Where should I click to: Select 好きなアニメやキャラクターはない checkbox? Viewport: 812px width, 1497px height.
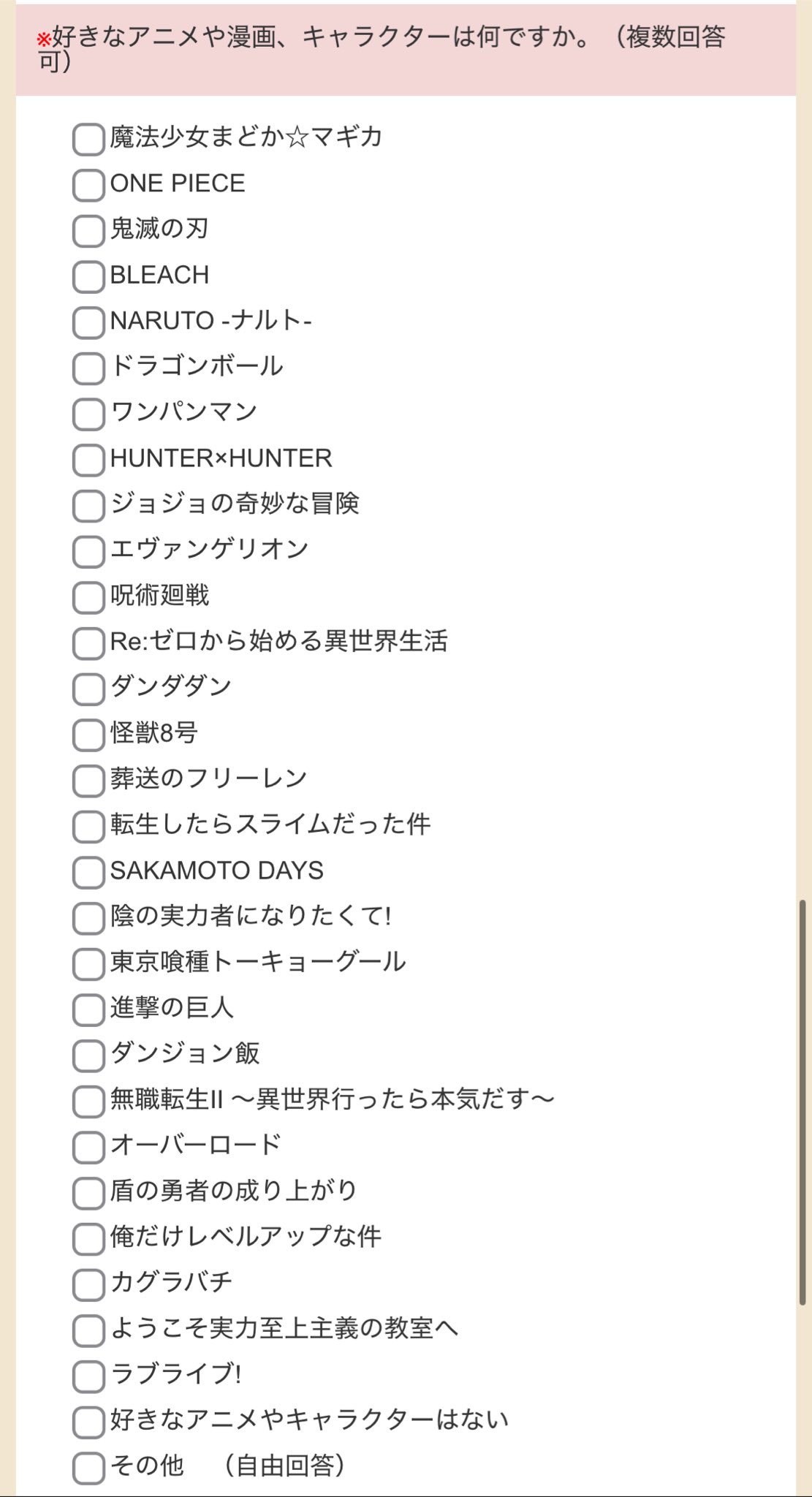[x=88, y=1422]
